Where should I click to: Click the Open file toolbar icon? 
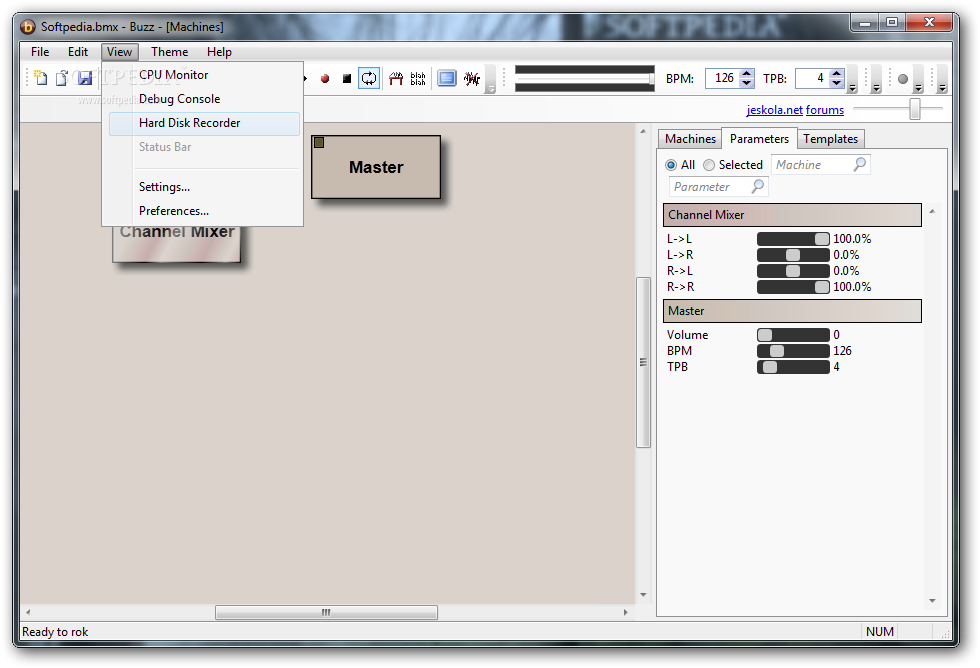point(62,78)
